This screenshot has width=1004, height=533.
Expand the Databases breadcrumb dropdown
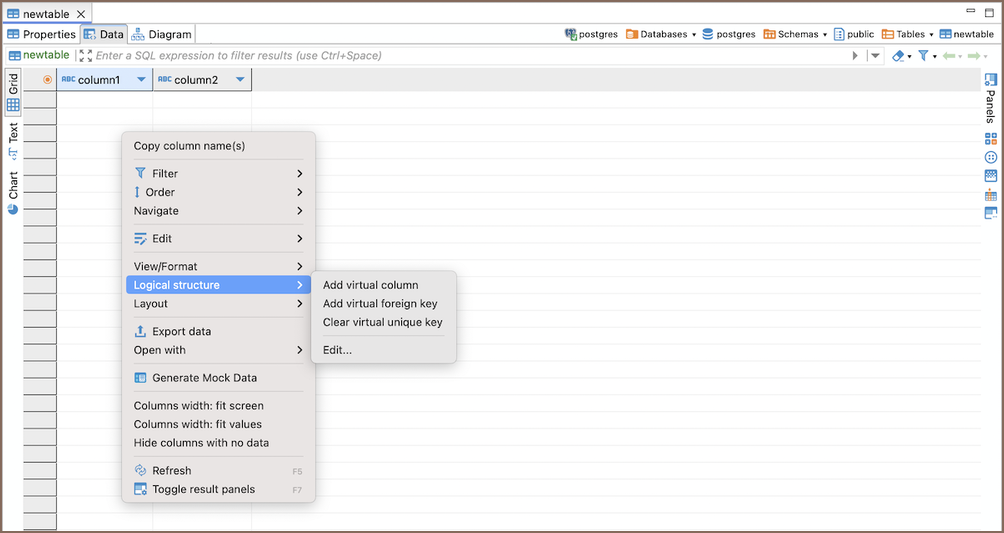694,34
